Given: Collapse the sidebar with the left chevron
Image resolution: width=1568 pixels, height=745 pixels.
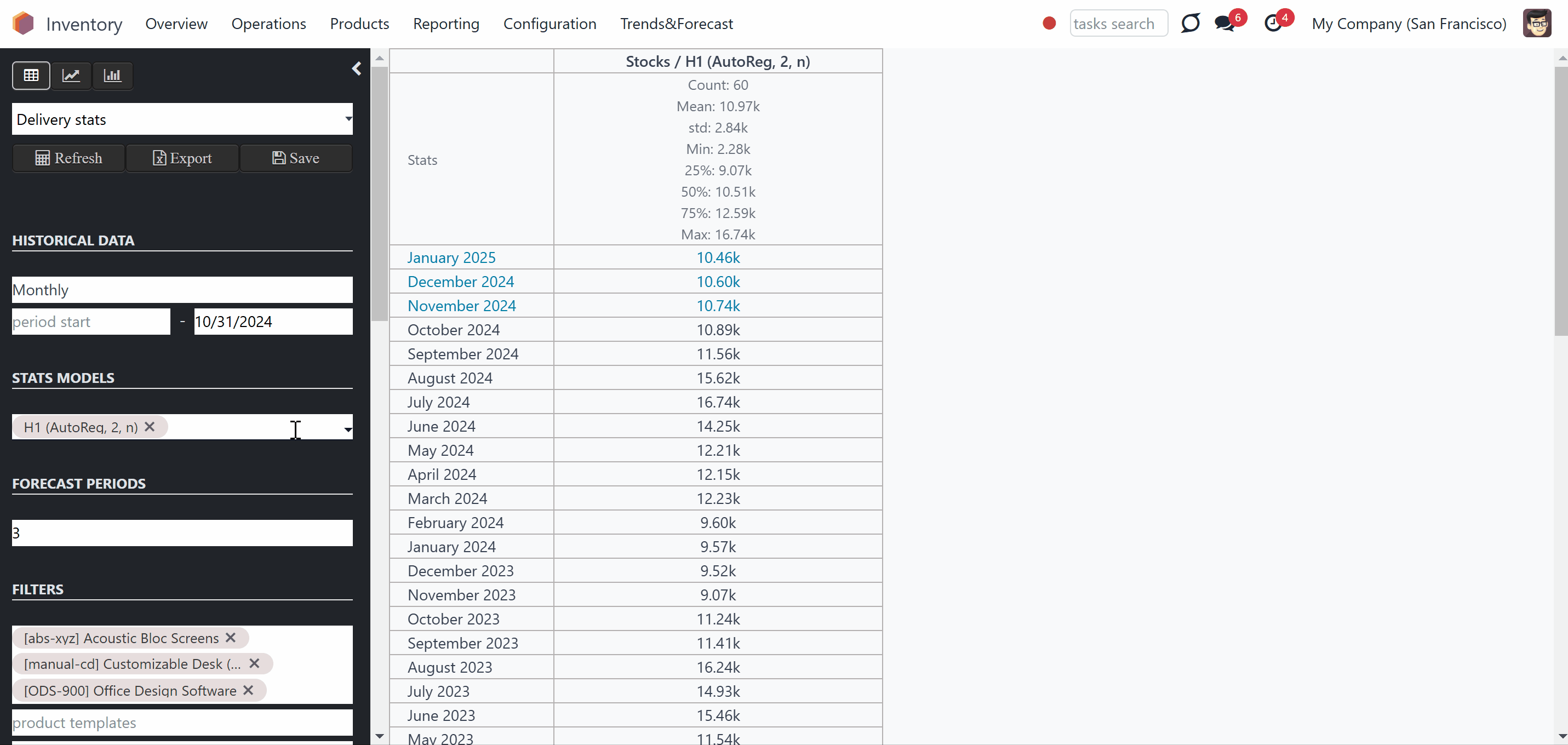Looking at the screenshot, I should pyautogui.click(x=357, y=69).
